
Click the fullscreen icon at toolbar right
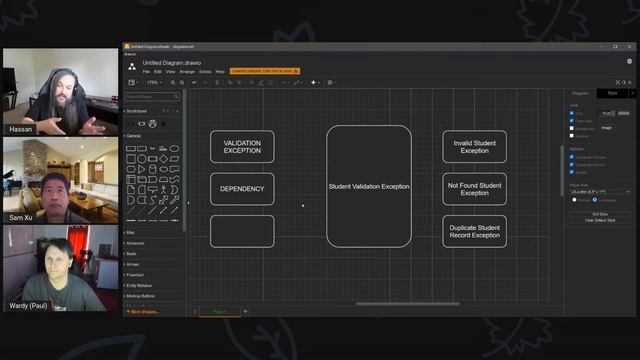click(x=618, y=82)
